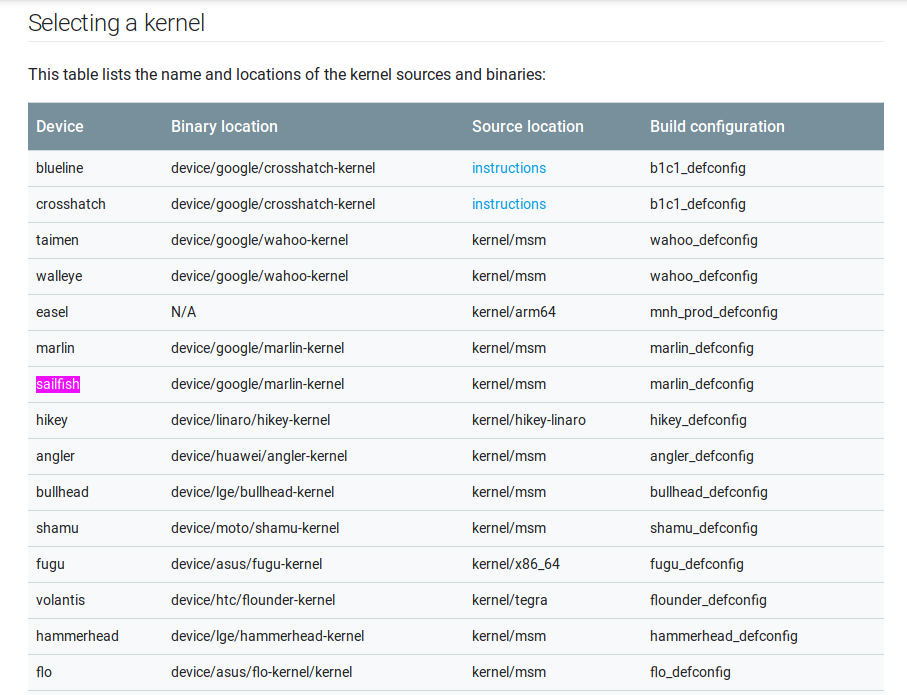Click the kernel/x86_64 source location
The width and height of the screenshot is (907, 695).
[515, 564]
